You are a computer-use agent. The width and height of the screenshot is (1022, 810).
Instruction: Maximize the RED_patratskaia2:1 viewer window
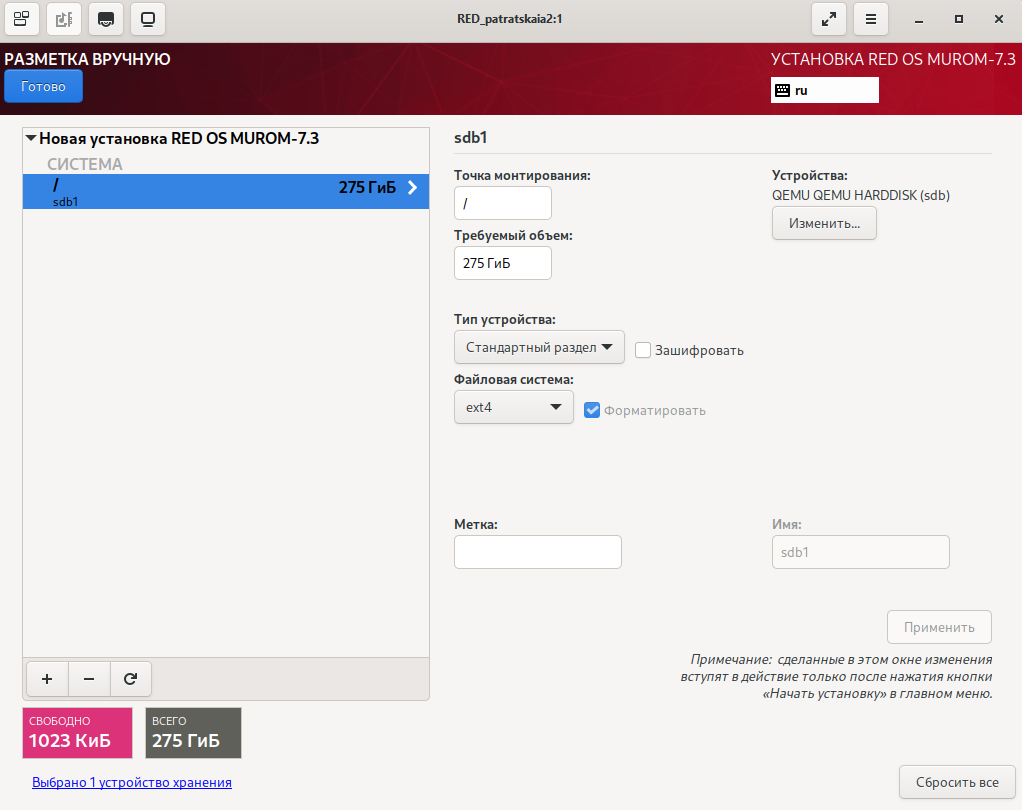point(958,20)
